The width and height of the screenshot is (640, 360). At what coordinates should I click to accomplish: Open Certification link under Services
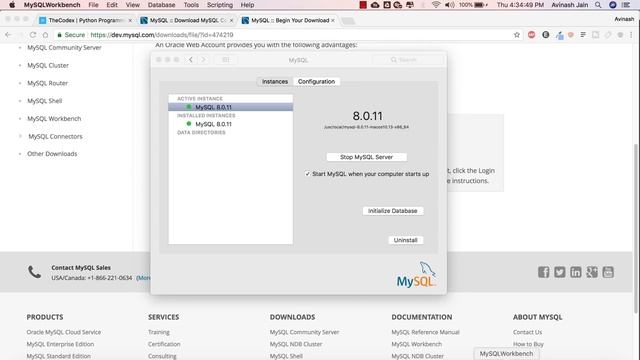click(x=164, y=344)
